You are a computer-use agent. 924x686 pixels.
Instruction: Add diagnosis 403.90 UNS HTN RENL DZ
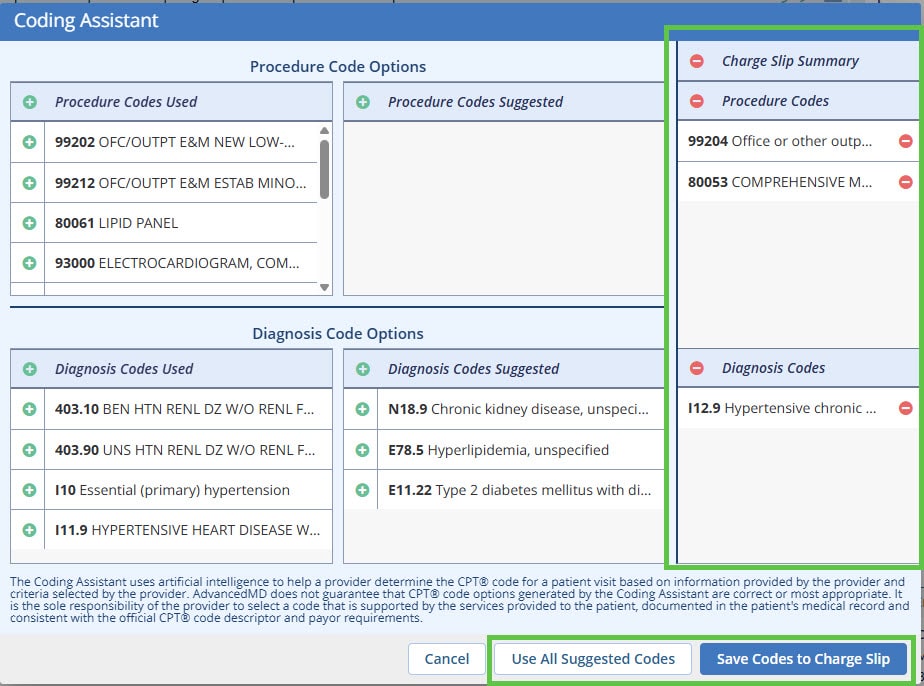[29, 450]
